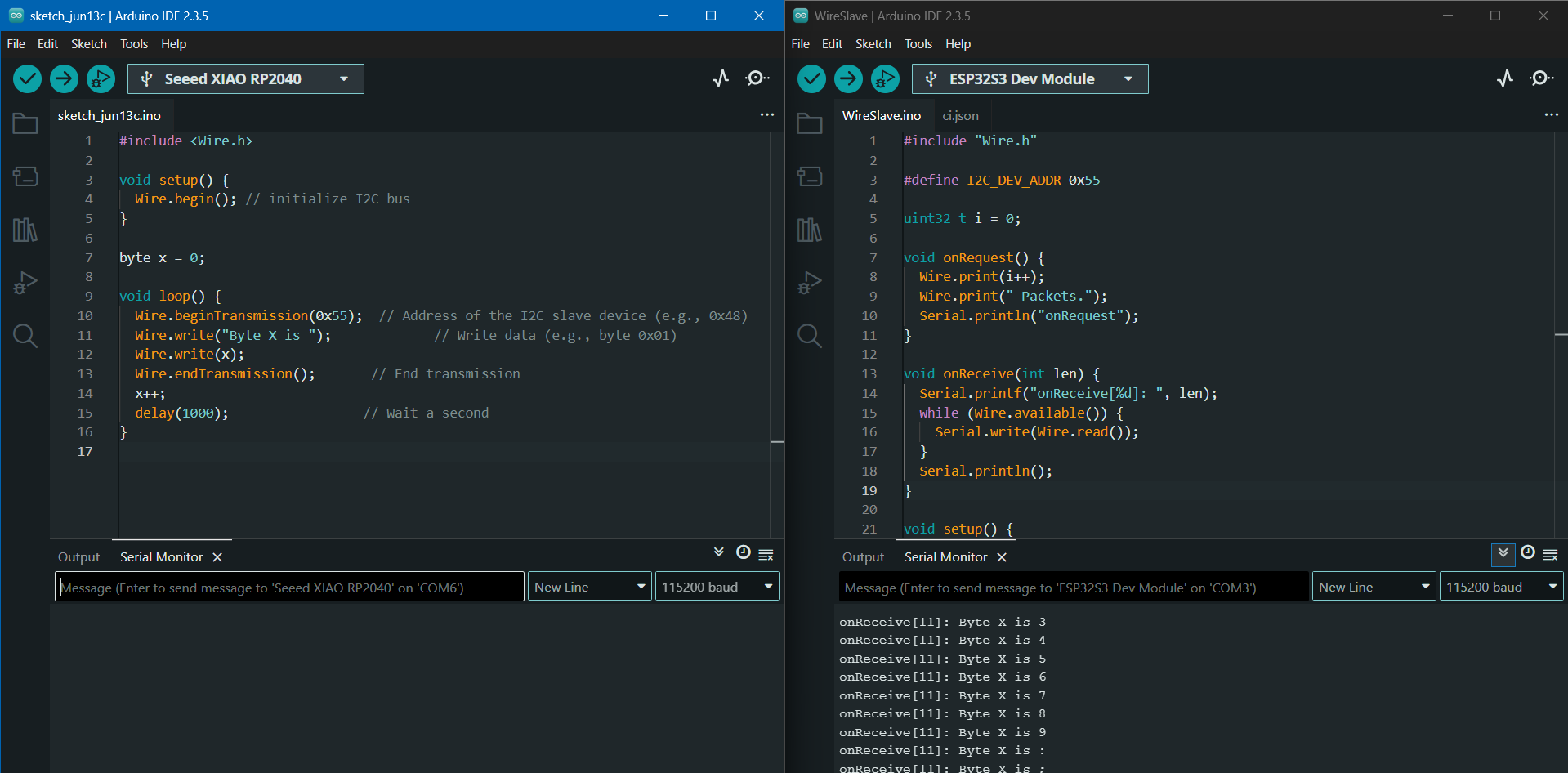The image size is (1568, 773).
Task: Focus the message input for the ESP32S3 Dev Module
Action: pyautogui.click(x=1074, y=587)
